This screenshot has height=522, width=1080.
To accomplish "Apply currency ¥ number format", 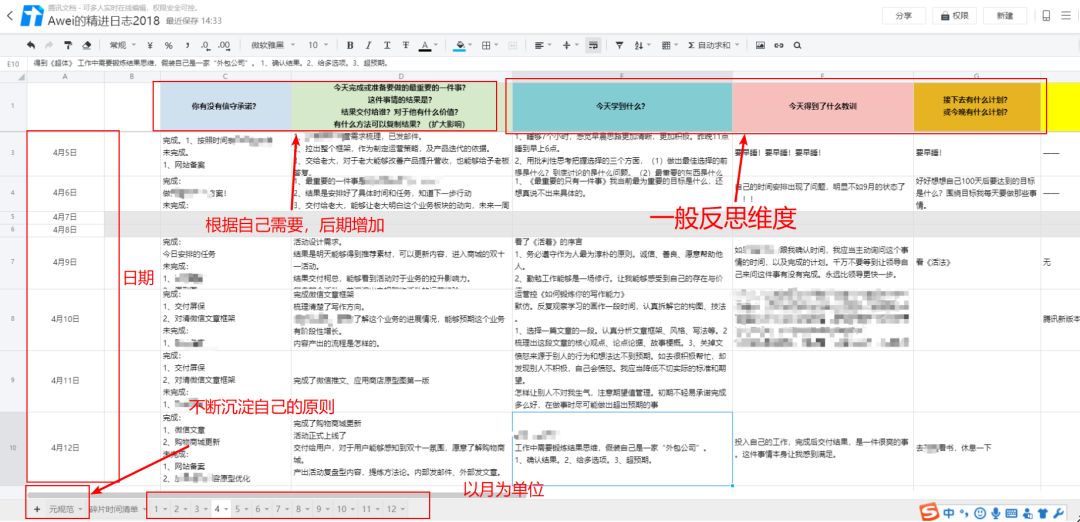I will coord(149,45).
